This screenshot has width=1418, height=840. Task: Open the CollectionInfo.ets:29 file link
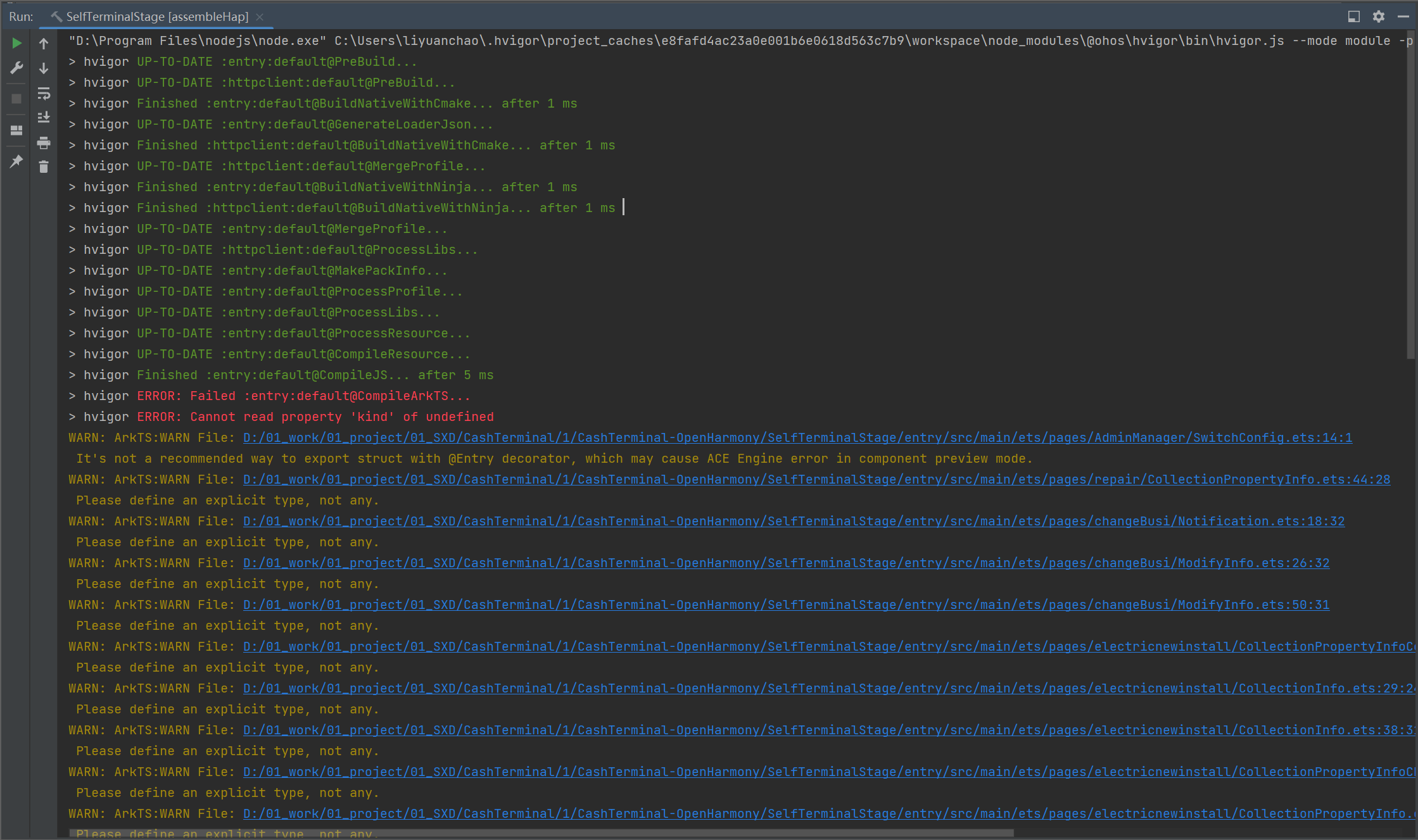[828, 689]
